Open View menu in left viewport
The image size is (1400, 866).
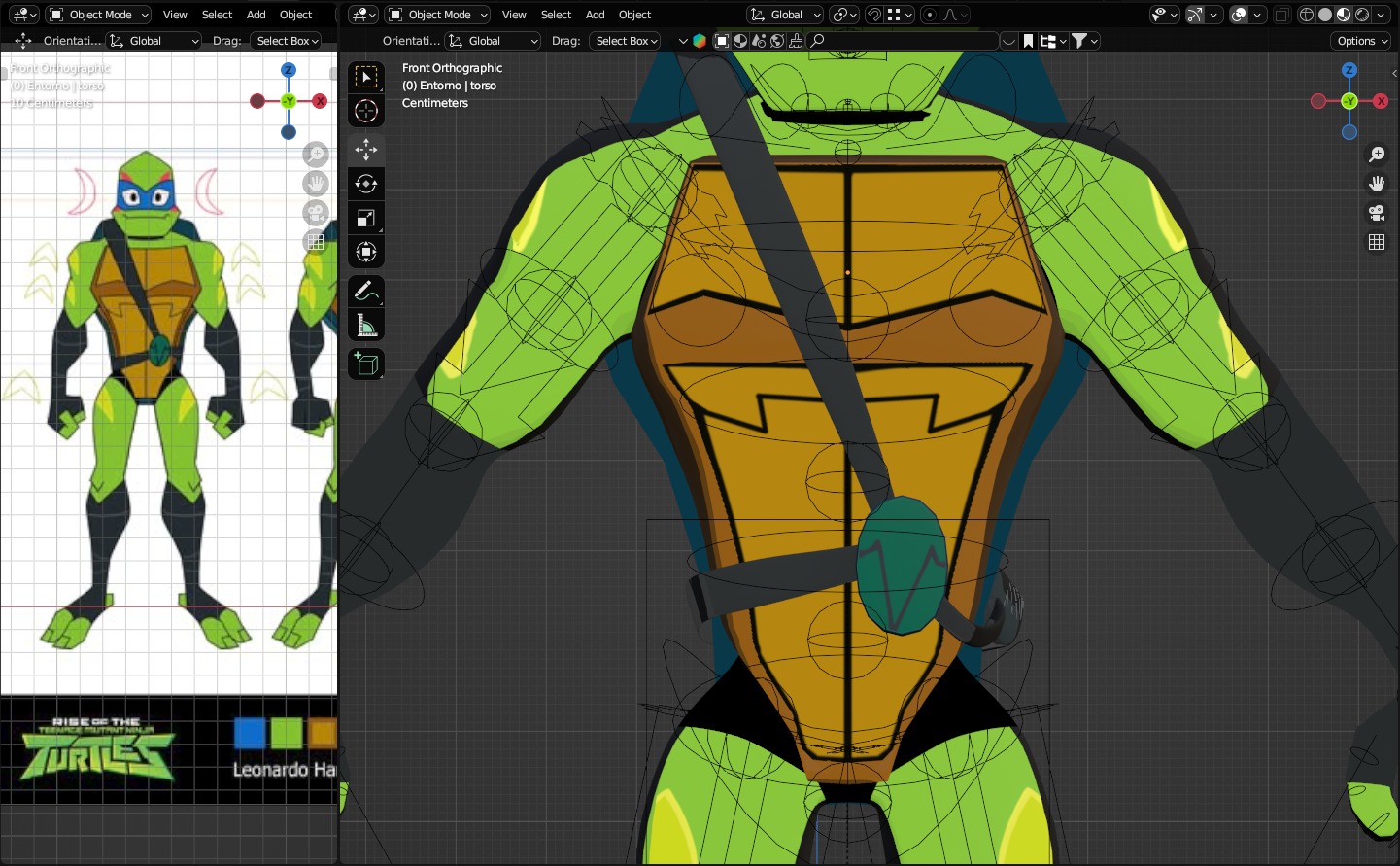pyautogui.click(x=175, y=15)
